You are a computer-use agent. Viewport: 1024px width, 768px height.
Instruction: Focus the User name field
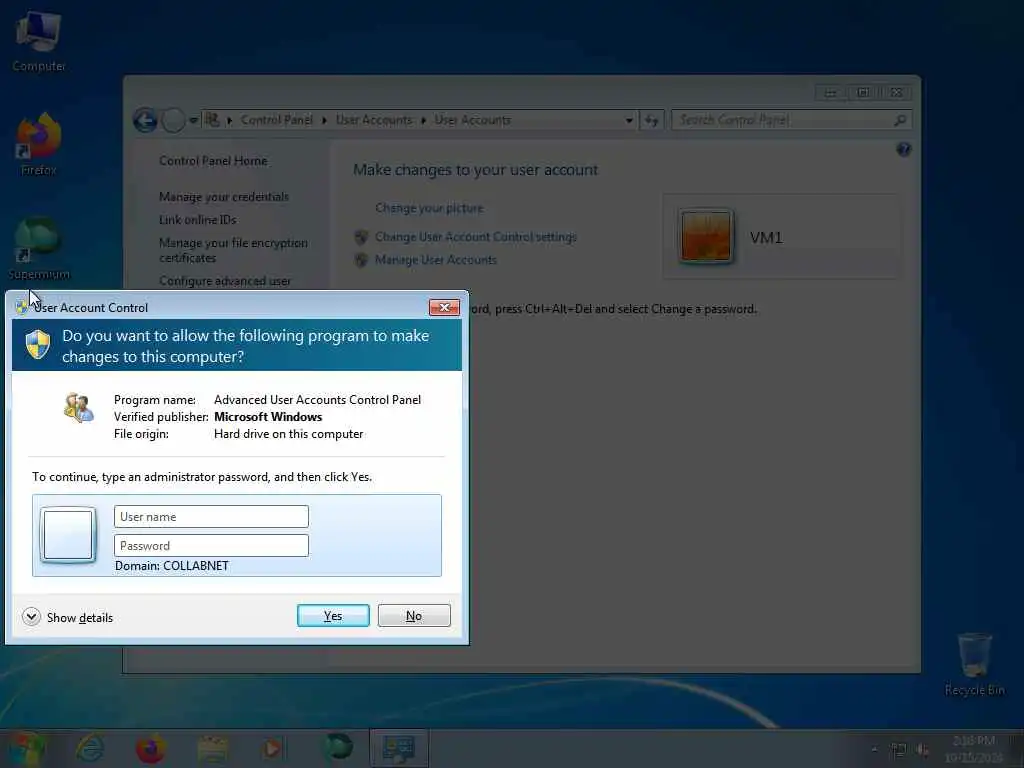coord(211,517)
